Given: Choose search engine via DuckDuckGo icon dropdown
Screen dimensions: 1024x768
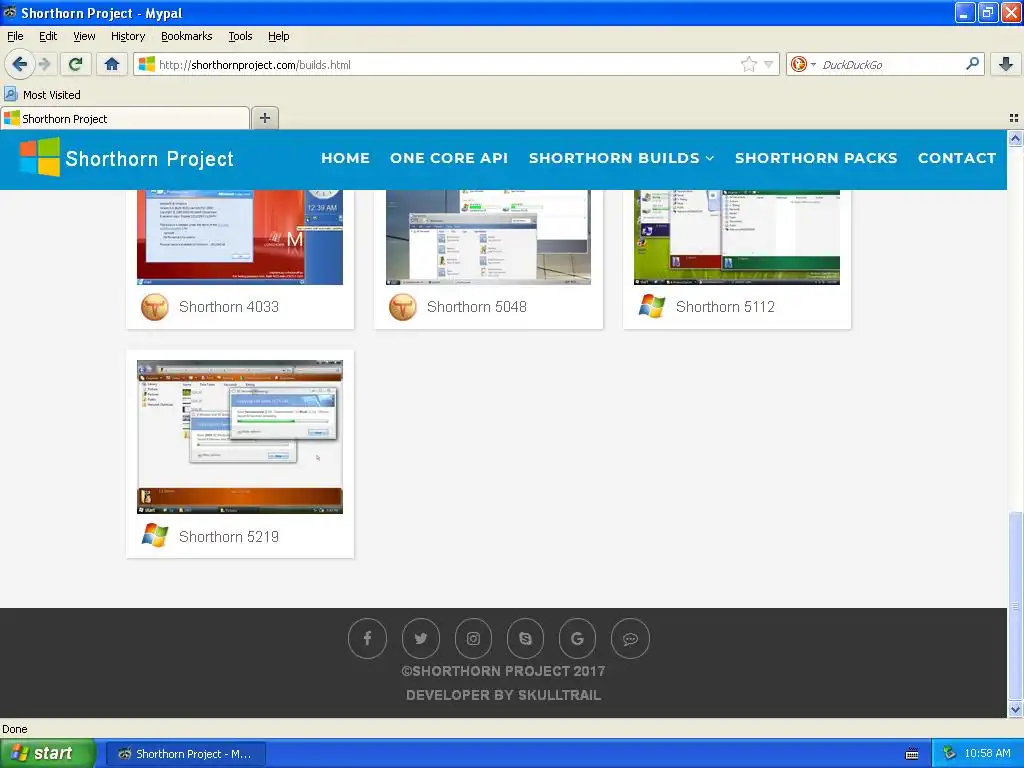Looking at the screenshot, I should pos(803,64).
